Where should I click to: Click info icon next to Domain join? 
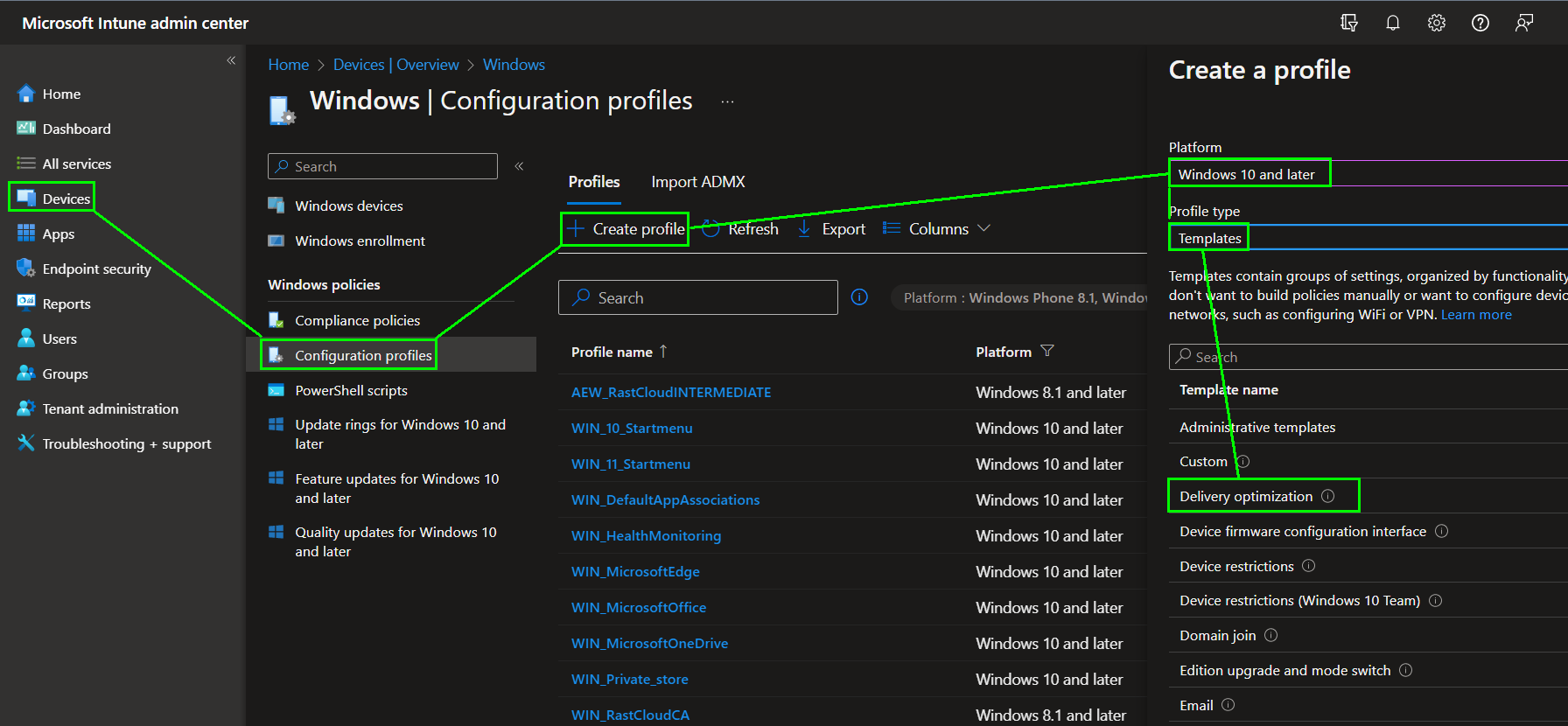coord(1270,635)
